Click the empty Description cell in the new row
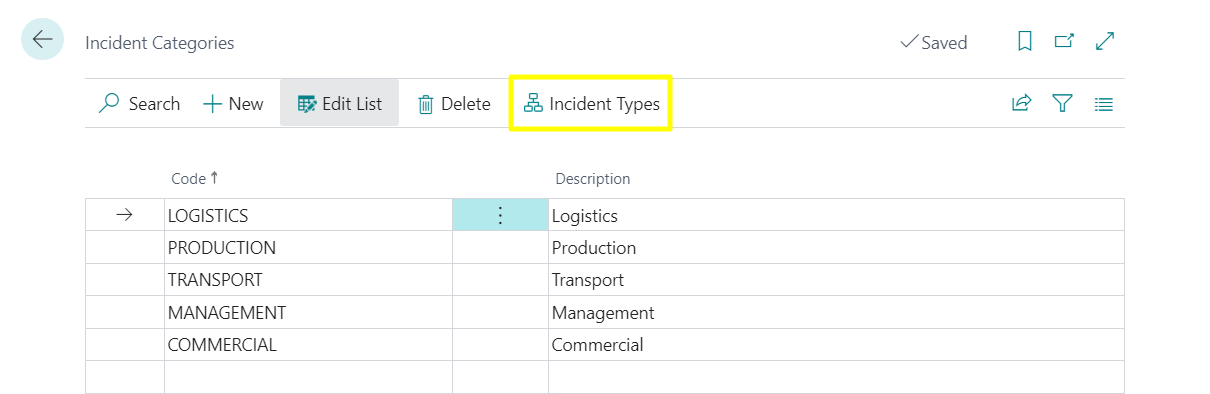Viewport: 1210px width, 394px height. (x=836, y=377)
